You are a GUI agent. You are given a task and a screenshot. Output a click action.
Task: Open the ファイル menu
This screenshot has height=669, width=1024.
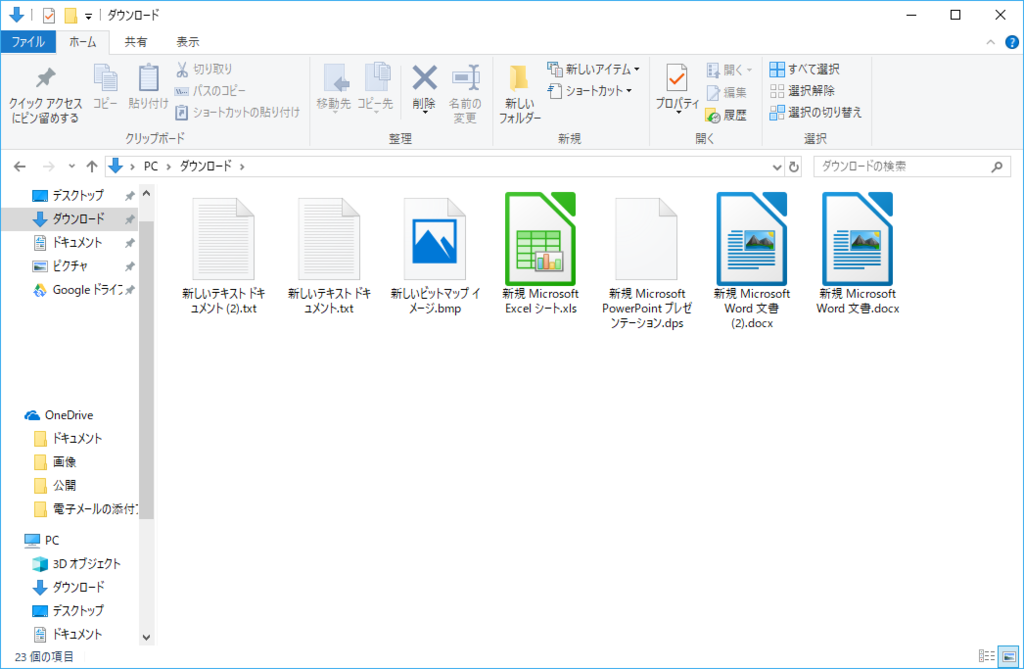[28, 42]
